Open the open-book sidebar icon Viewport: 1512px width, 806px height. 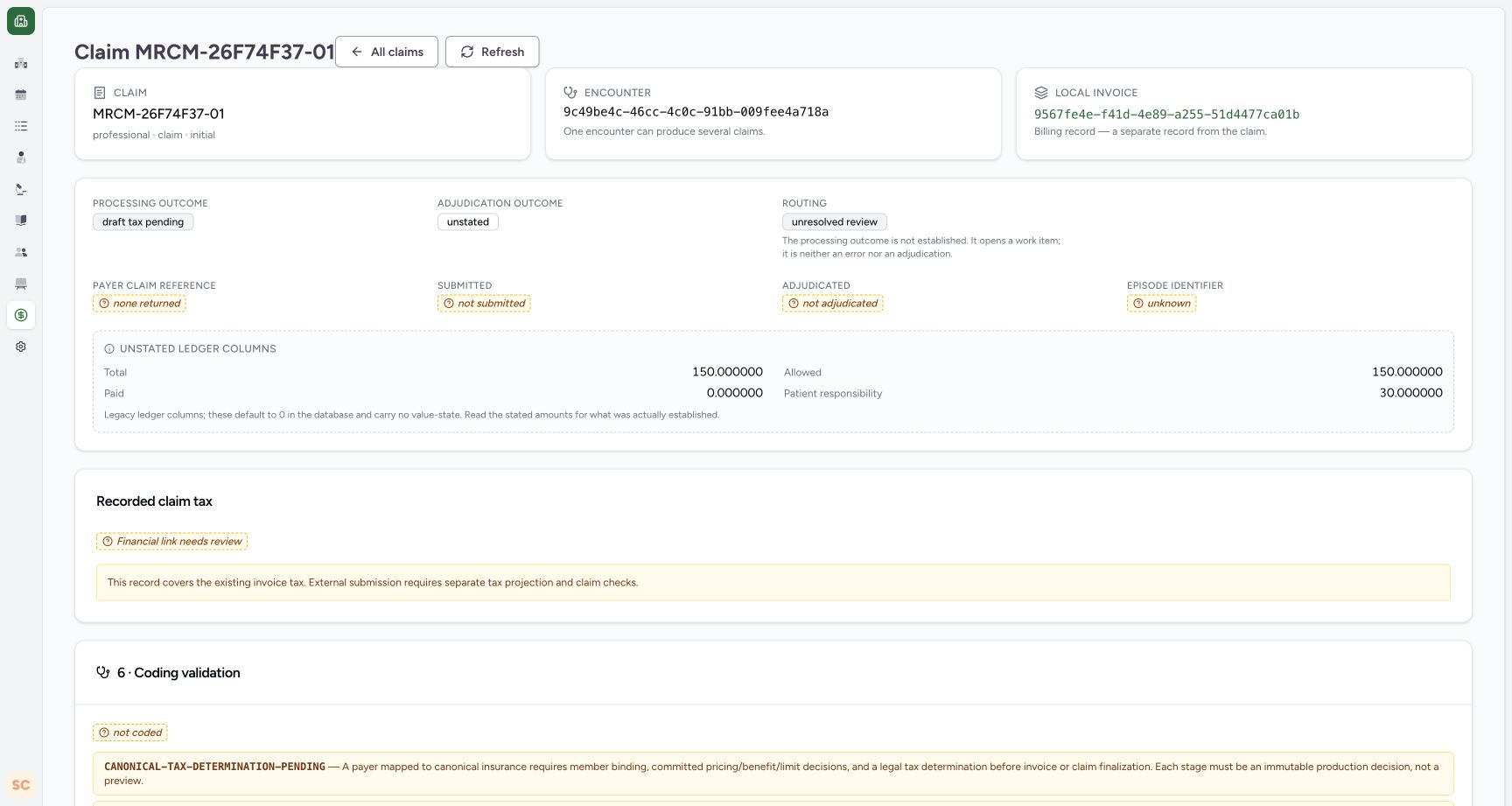[x=21, y=221]
